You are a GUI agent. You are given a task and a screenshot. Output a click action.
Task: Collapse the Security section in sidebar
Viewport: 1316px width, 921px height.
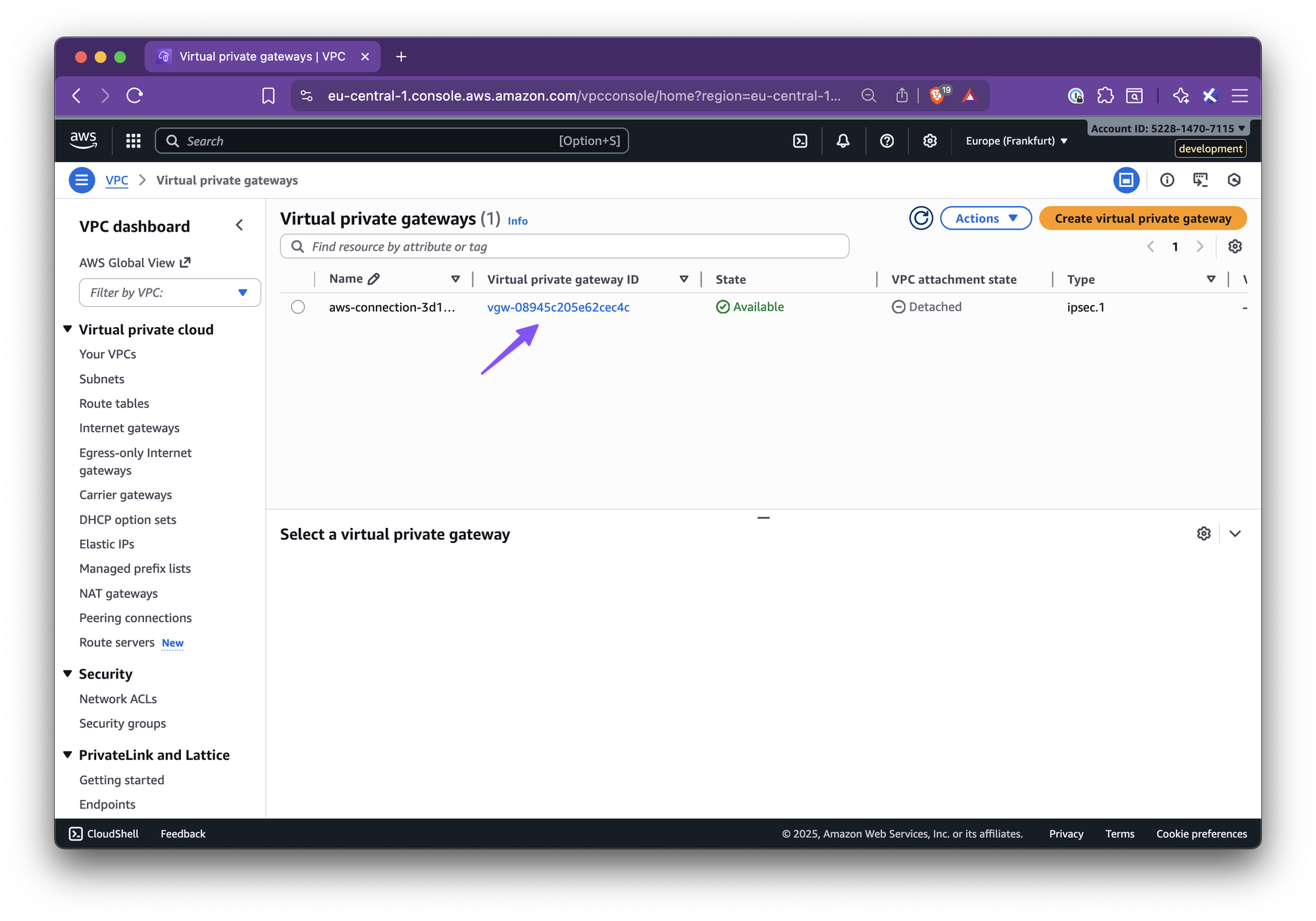[68, 673]
